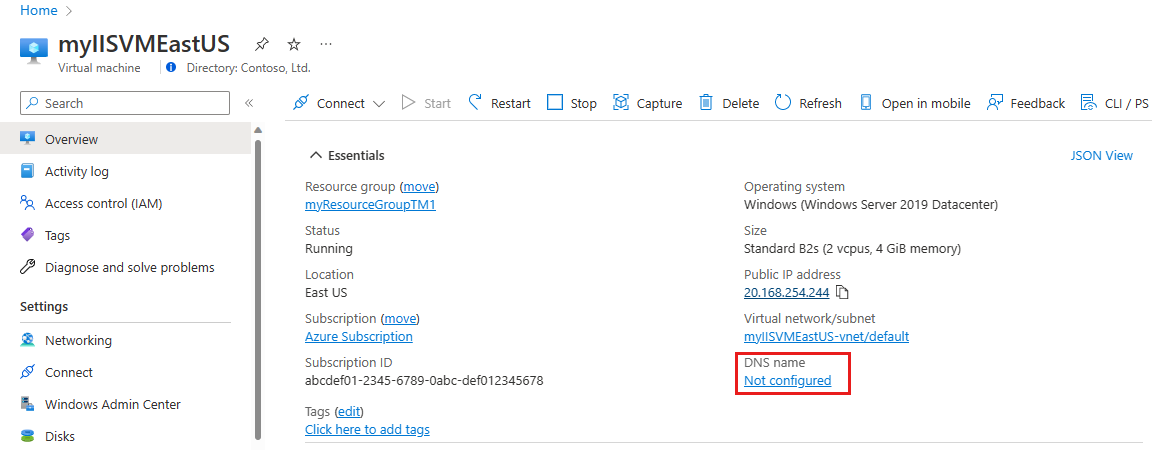Viewport: 1152px width, 450px height.
Task: Click move link beside Resource group
Action: [x=419, y=187]
